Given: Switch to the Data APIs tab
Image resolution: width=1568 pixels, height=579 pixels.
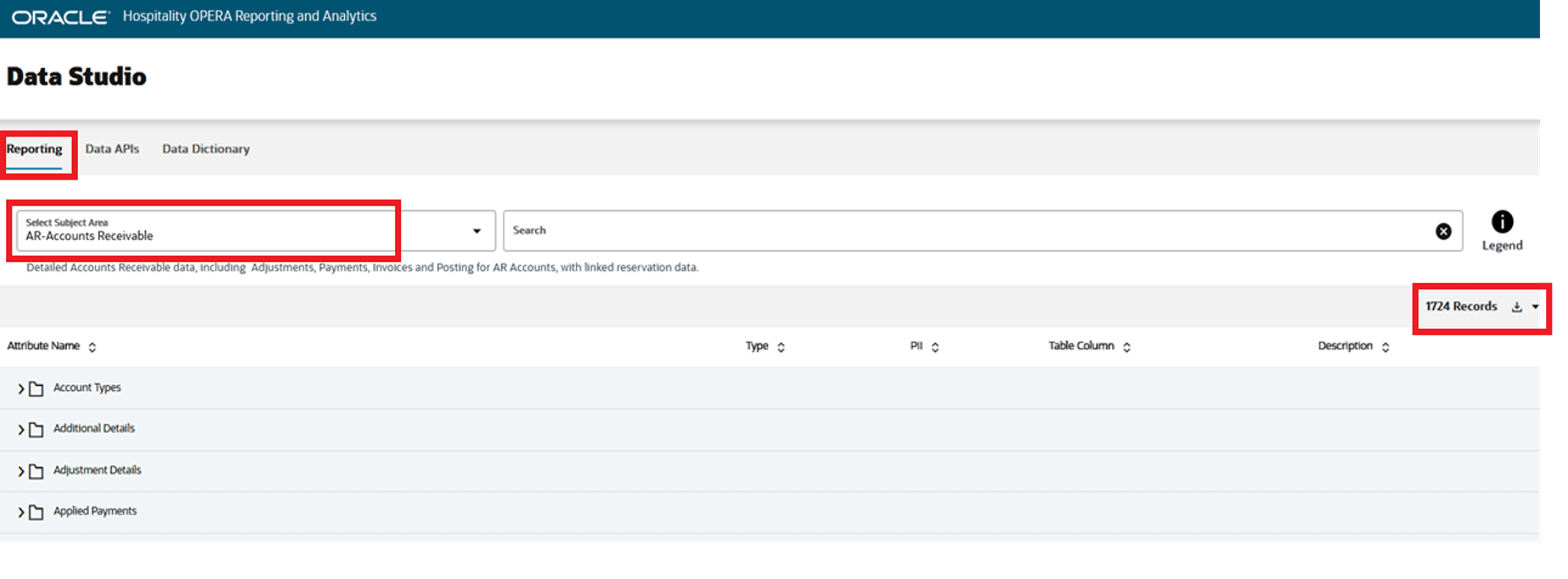Looking at the screenshot, I should (112, 149).
